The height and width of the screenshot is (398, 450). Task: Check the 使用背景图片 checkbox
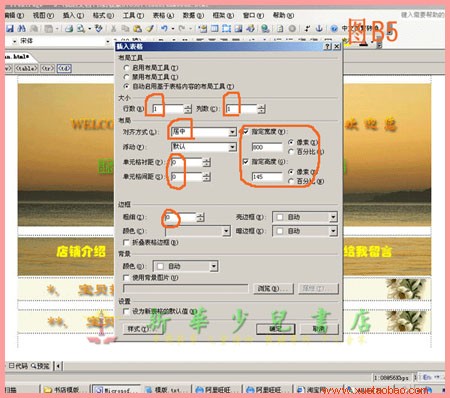tap(126, 278)
